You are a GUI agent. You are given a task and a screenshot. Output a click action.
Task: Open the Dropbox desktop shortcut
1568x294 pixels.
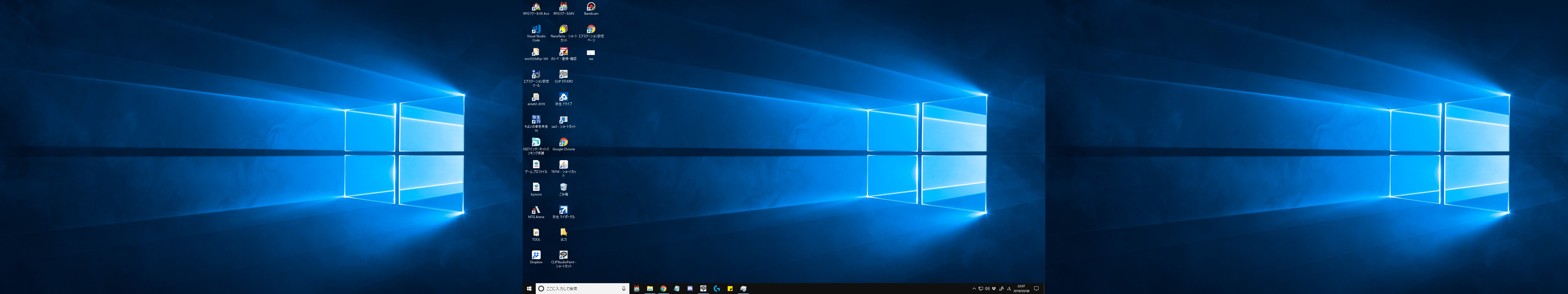[536, 255]
